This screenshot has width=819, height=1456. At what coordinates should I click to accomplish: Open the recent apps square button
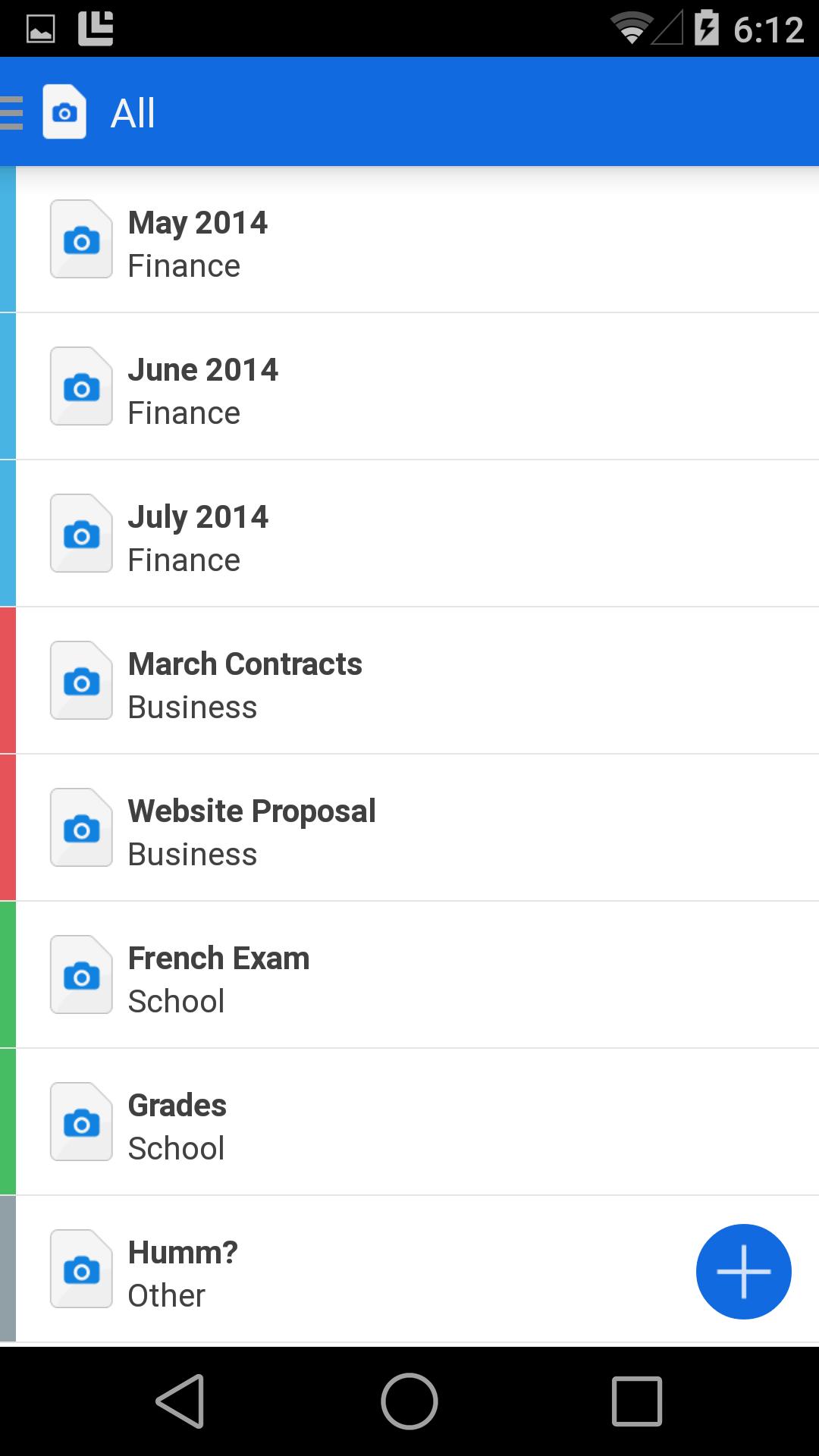tap(636, 1401)
